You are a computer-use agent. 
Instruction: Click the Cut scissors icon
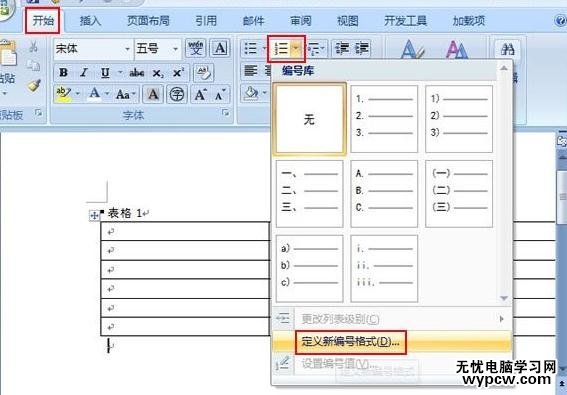tap(33, 47)
